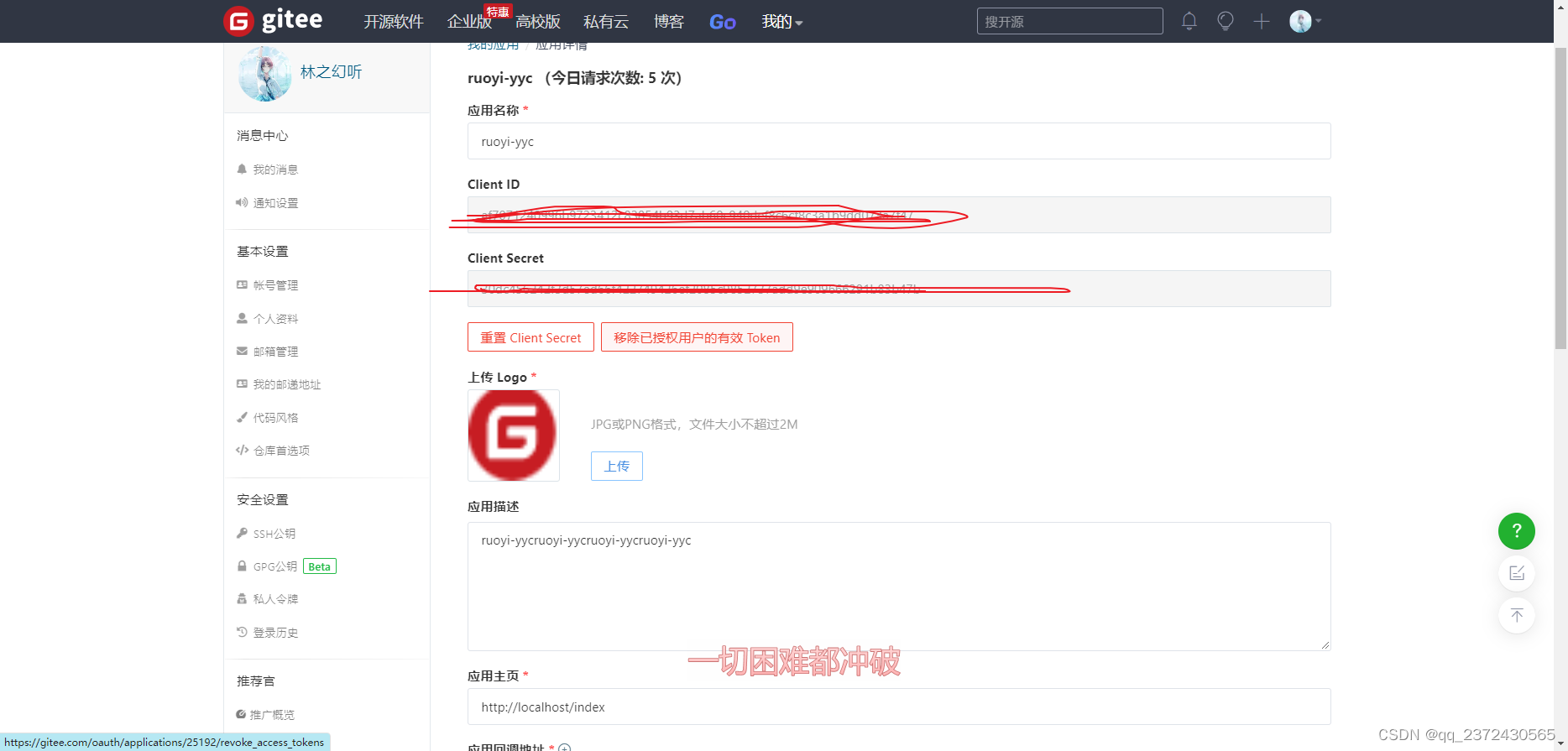Click the envelope icon beside 邮箱管理

click(242, 351)
